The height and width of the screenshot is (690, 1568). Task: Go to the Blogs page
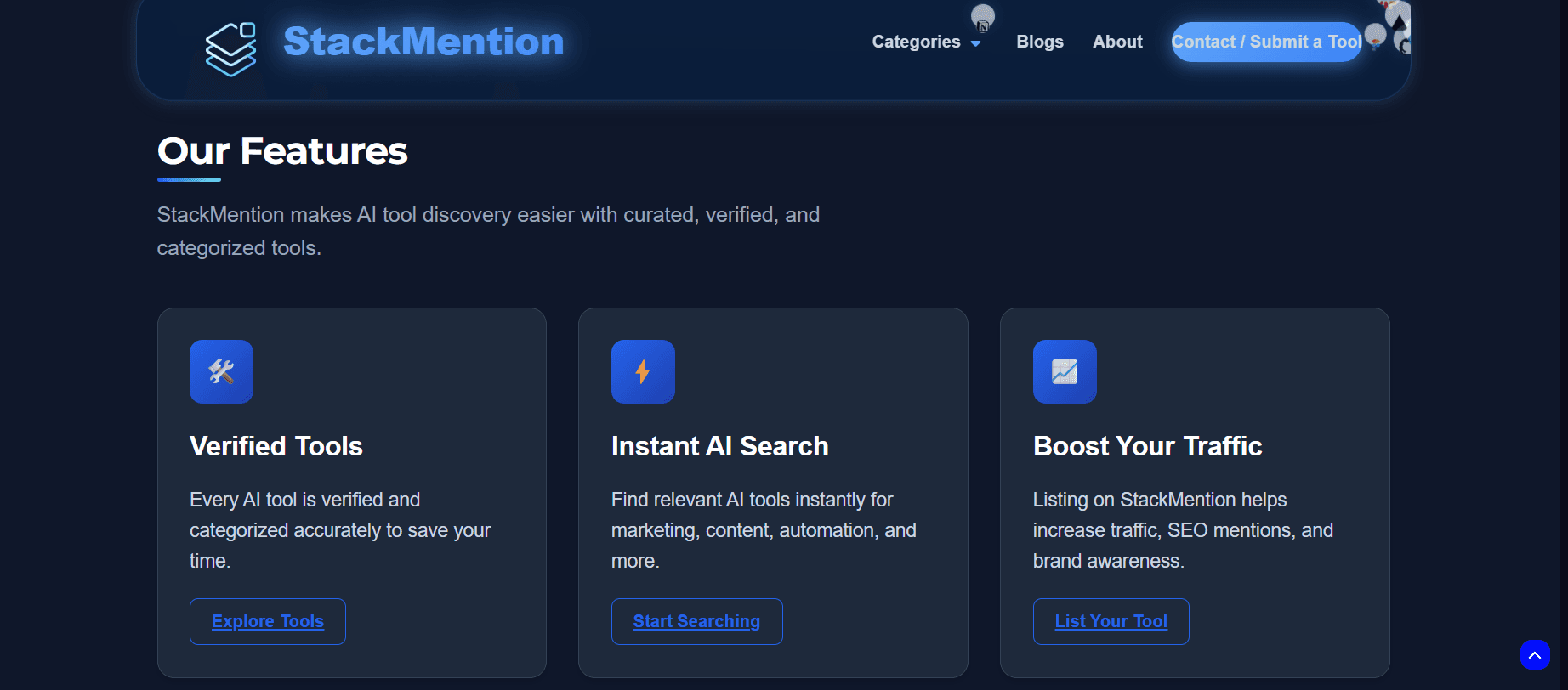pos(1040,42)
